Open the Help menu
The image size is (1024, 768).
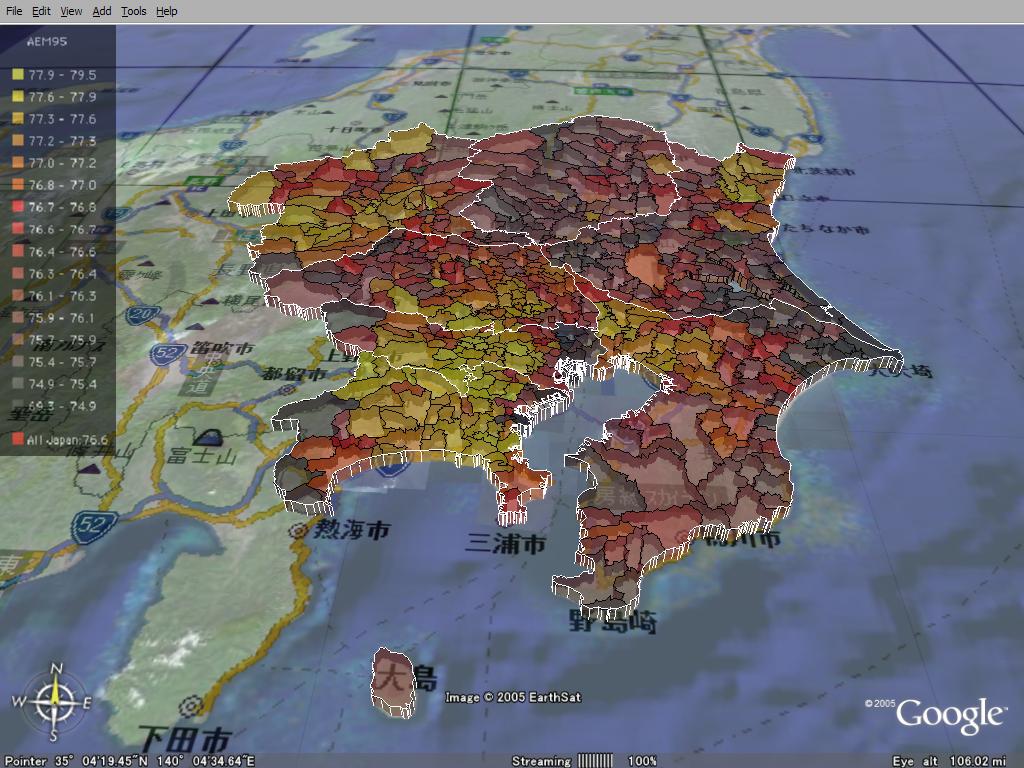click(167, 11)
